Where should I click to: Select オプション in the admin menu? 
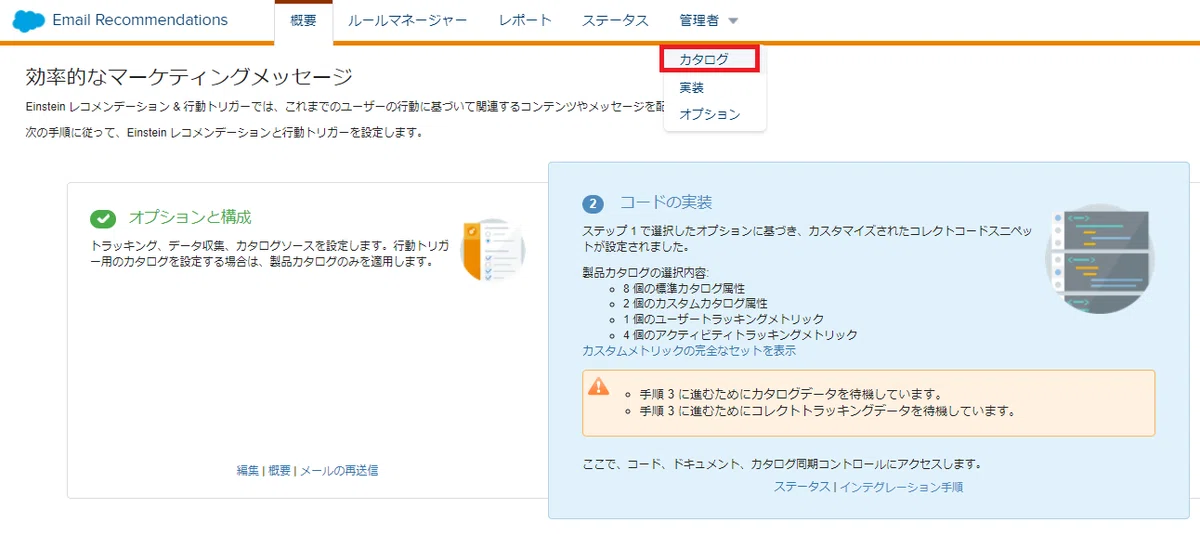point(710,114)
